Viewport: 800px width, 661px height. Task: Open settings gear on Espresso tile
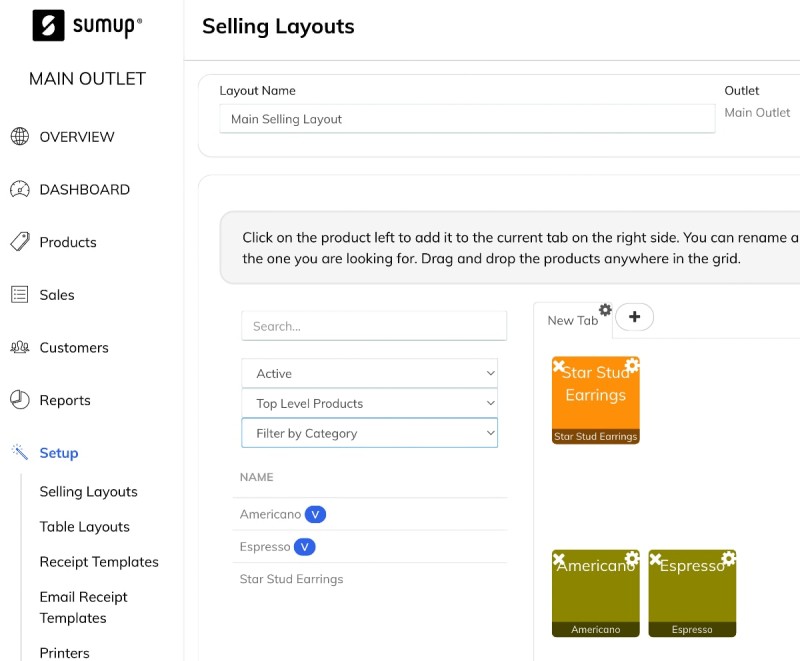(x=728, y=558)
